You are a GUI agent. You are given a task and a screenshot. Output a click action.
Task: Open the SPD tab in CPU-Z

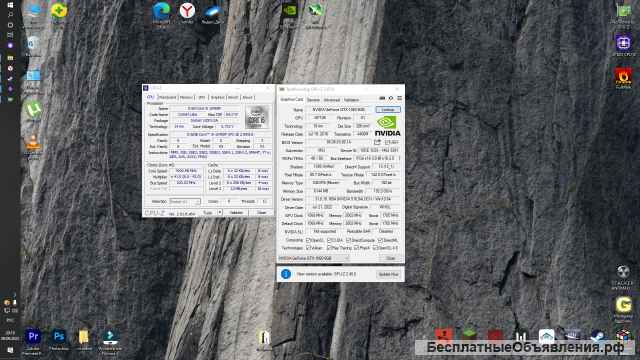tap(202, 97)
